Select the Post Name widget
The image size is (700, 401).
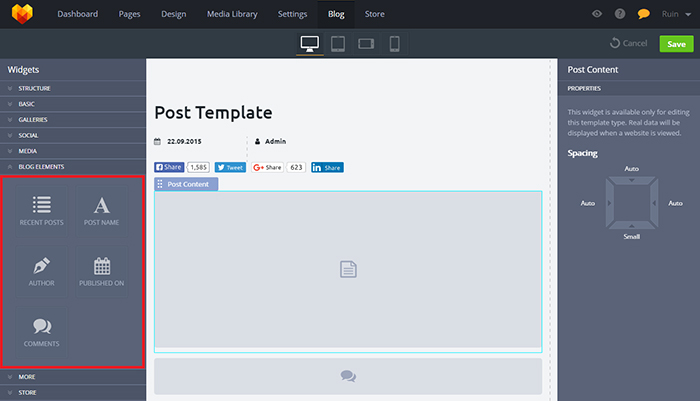[x=101, y=210]
